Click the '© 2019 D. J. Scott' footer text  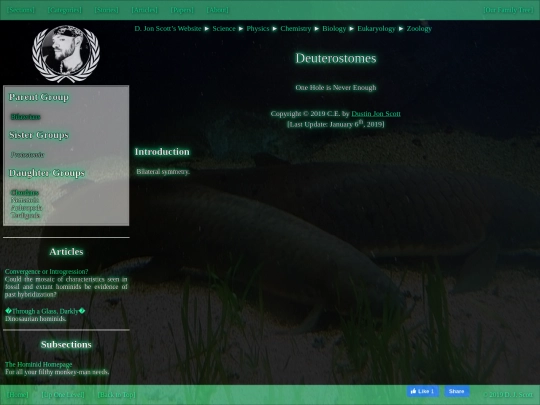click(x=508, y=395)
